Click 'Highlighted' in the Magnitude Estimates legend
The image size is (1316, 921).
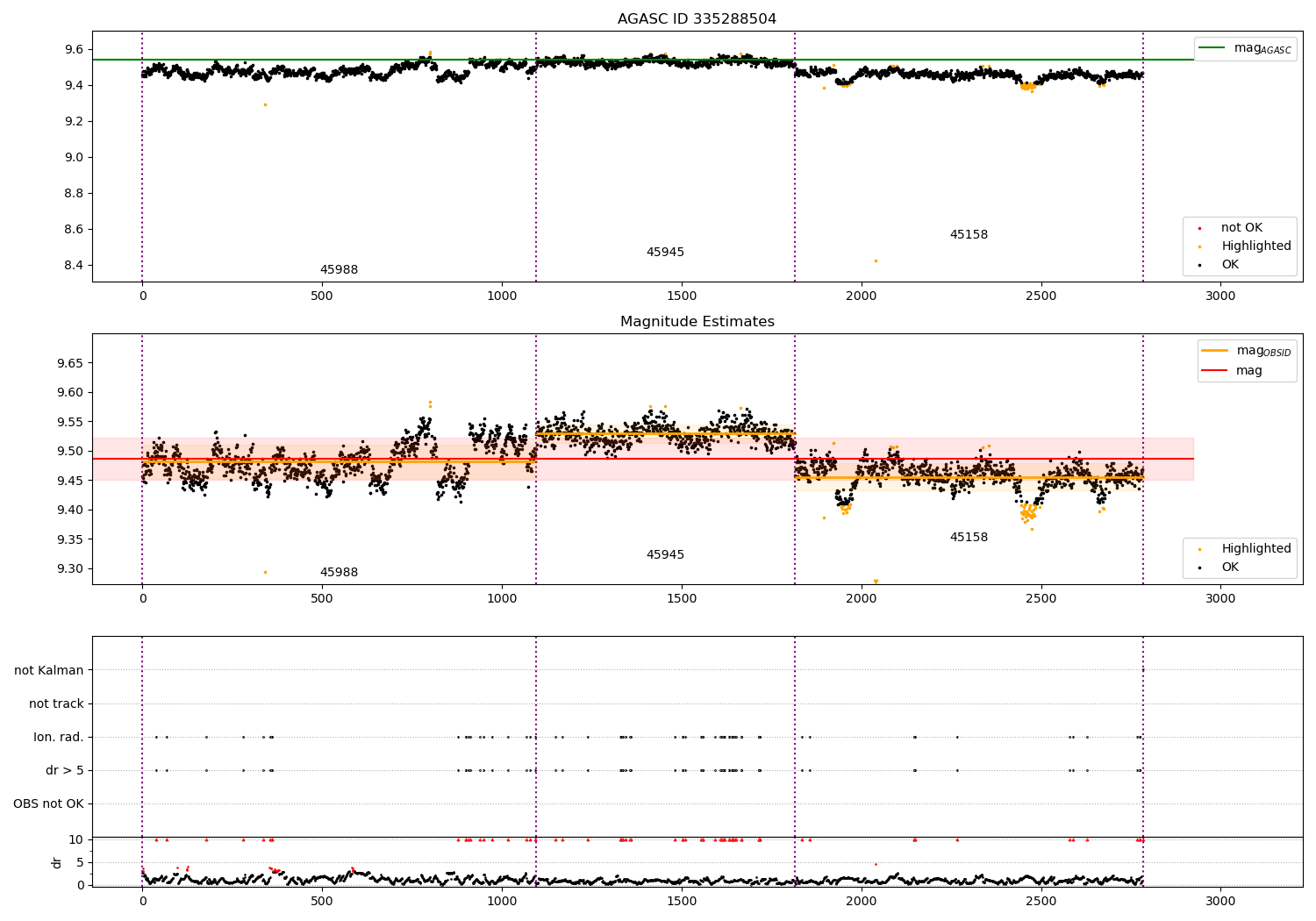pyautogui.click(x=1256, y=549)
